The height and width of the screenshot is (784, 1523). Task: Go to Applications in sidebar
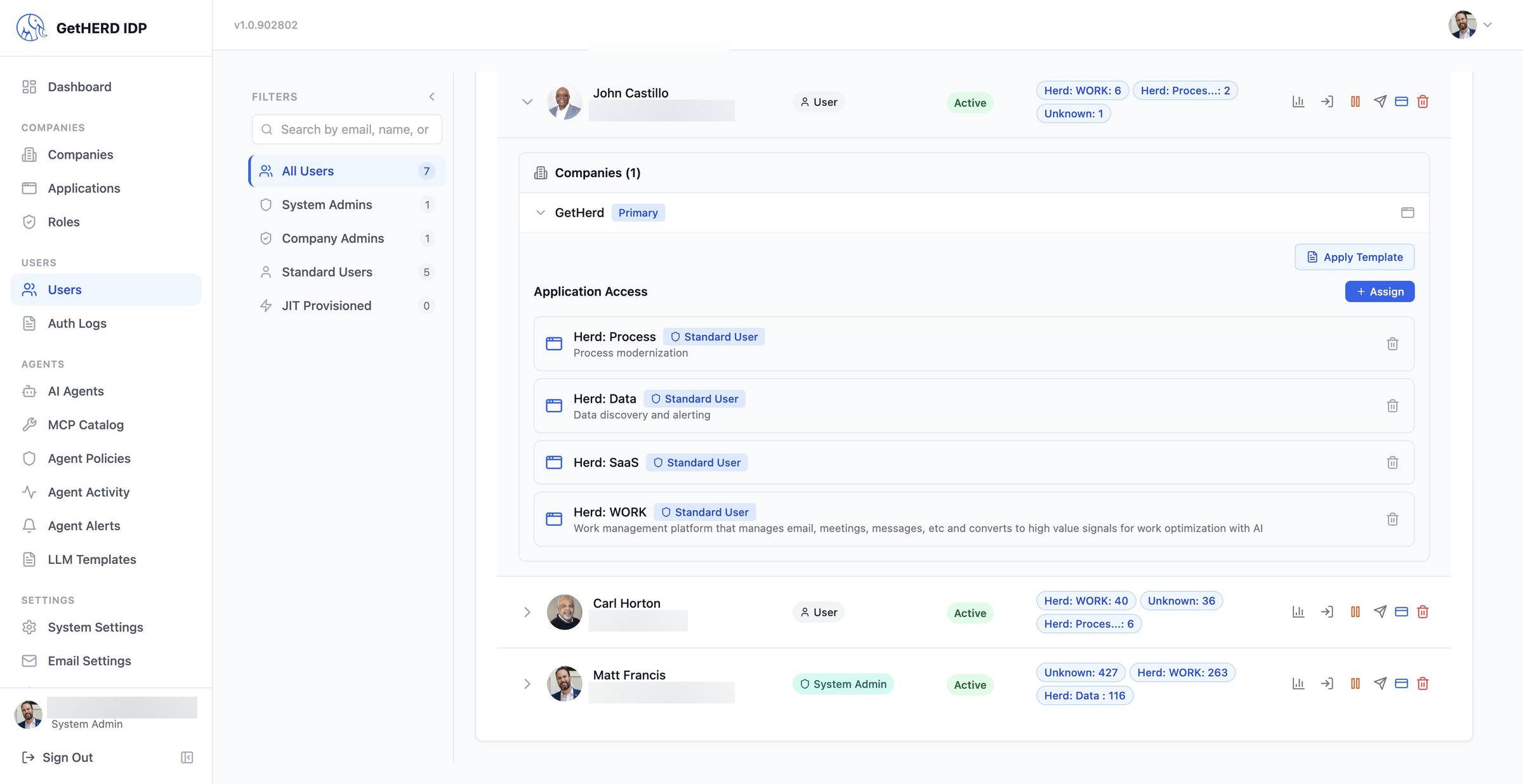[x=106, y=188]
